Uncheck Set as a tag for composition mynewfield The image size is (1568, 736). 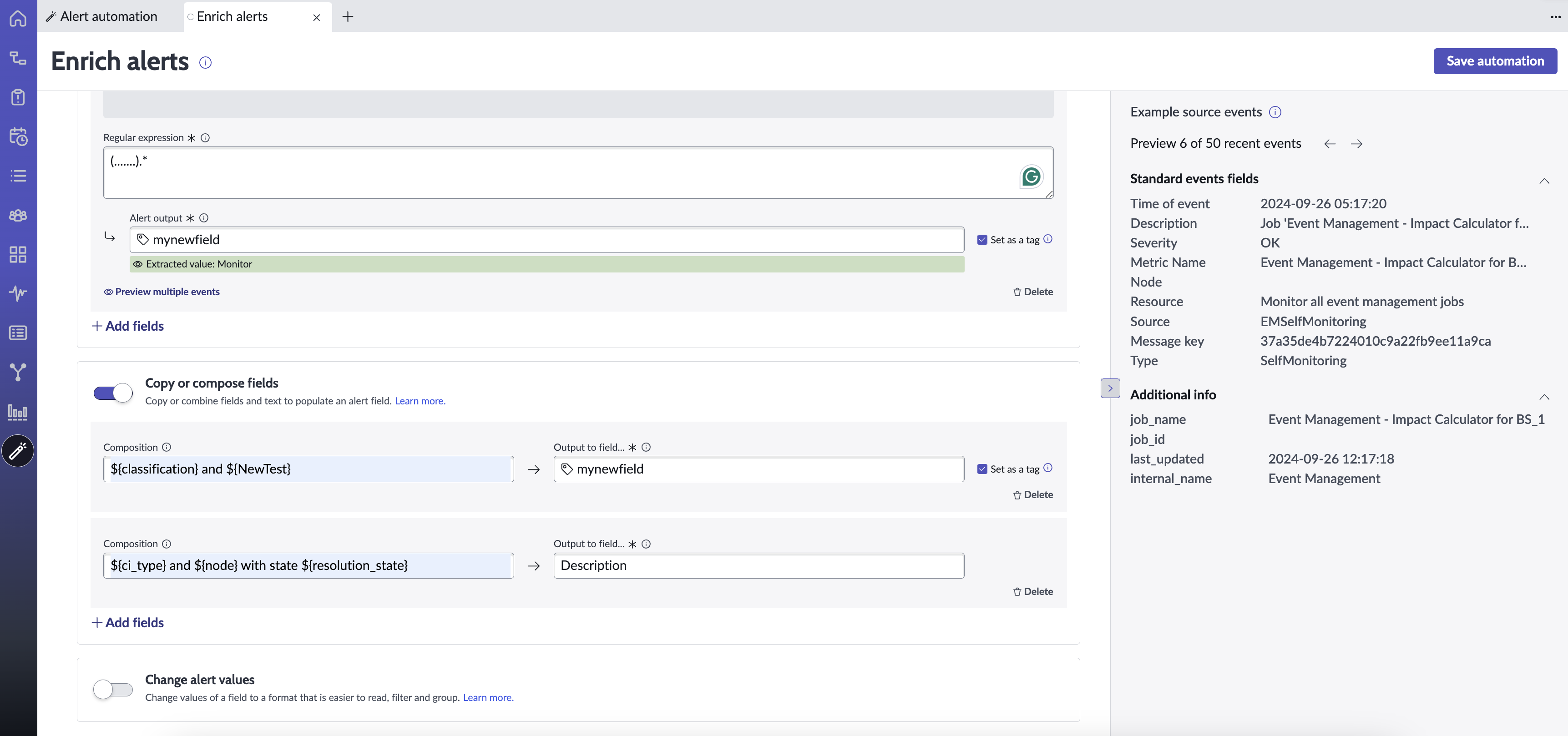(x=982, y=469)
